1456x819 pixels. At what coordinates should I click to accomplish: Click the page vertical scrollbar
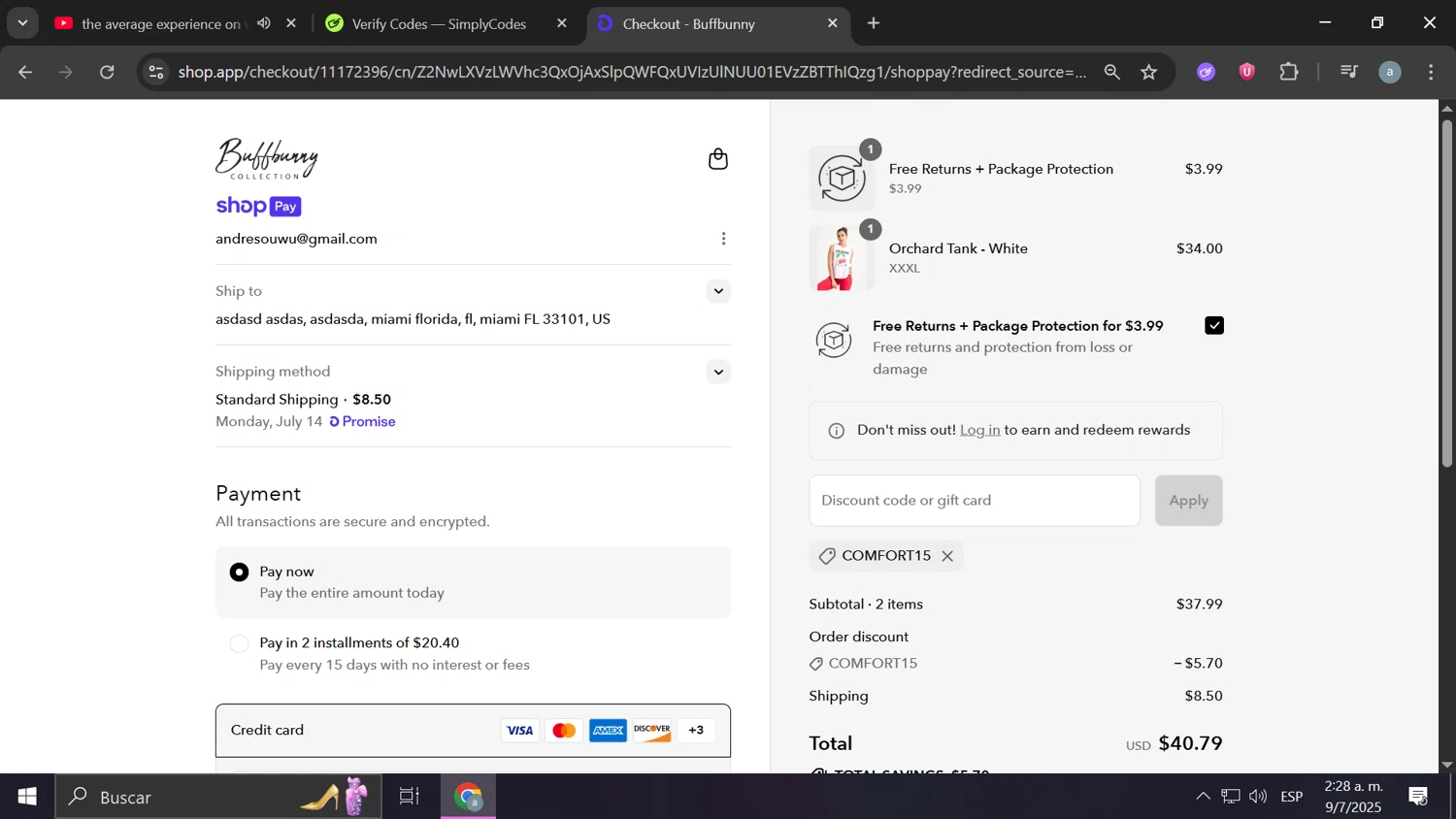1446,293
